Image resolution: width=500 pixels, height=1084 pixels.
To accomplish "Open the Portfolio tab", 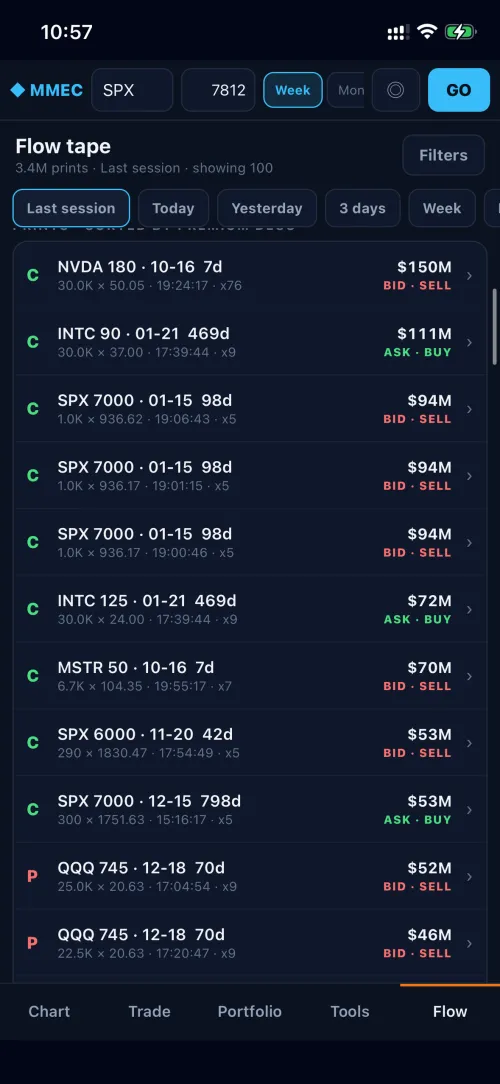I will [250, 1011].
